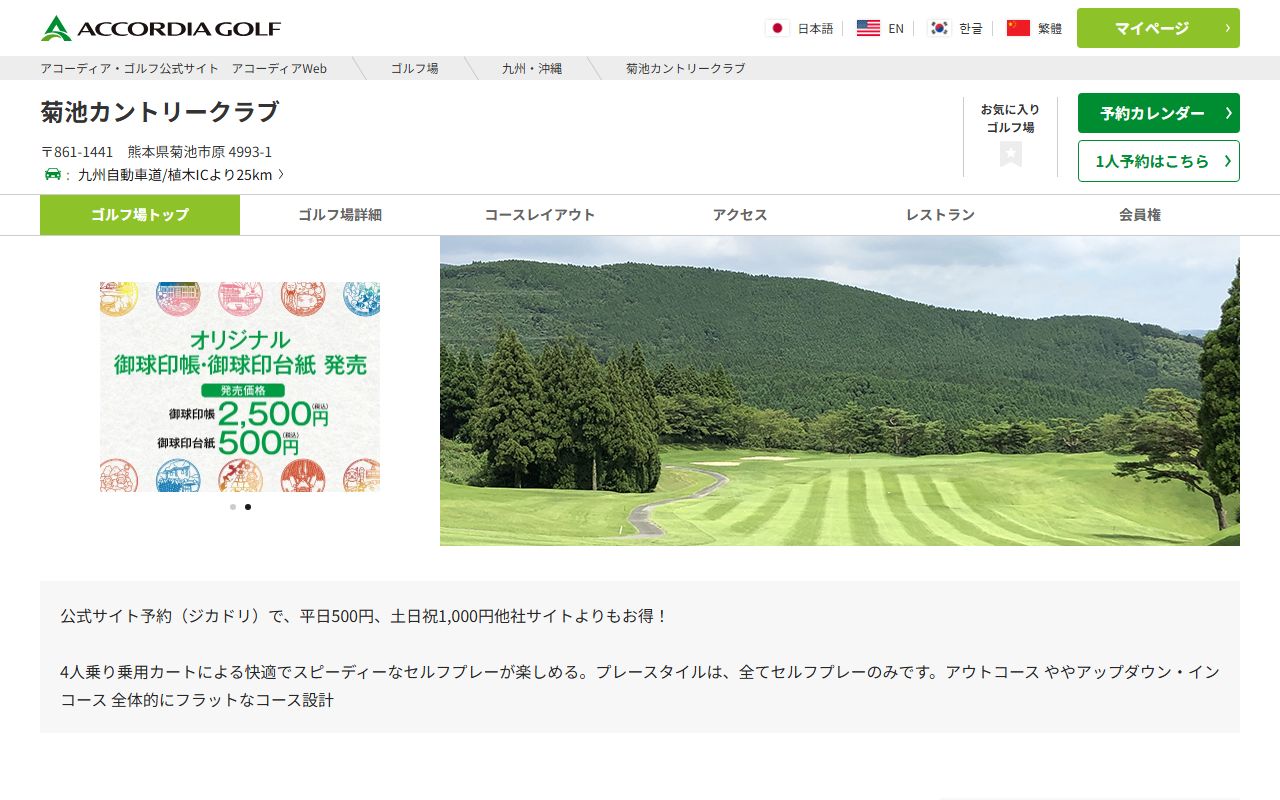Click the 公式サイト予約（ジカドリ） discount text
Image resolution: width=1280 pixels, height=800 pixels.
tap(364, 616)
